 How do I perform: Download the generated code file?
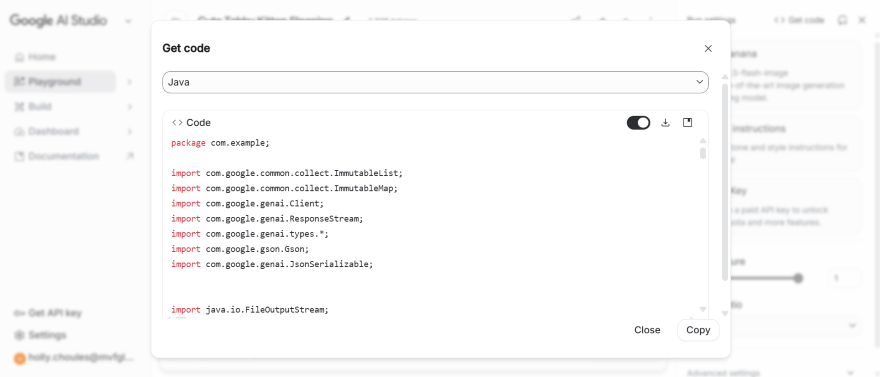point(666,123)
